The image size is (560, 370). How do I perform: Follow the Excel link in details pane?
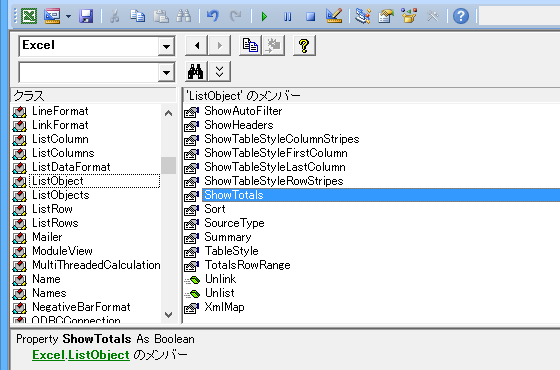[48, 355]
